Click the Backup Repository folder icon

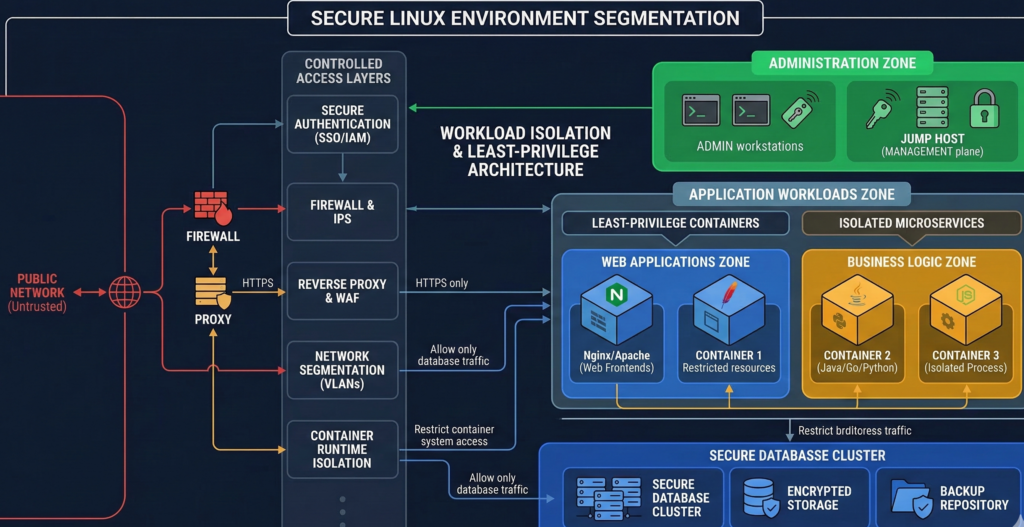coord(910,497)
